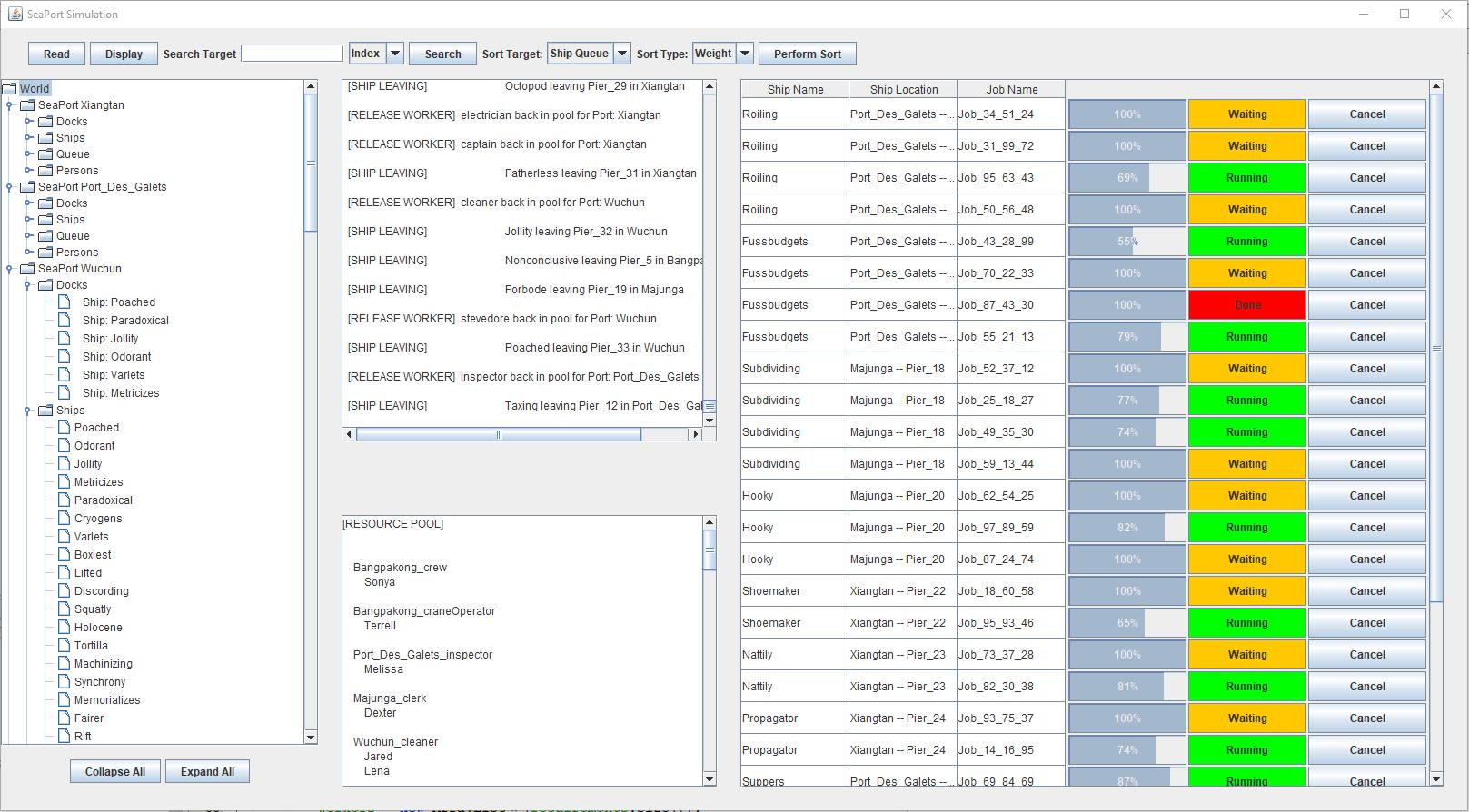
Task: Click the file icon beside Tortilla
Action: tap(65, 645)
